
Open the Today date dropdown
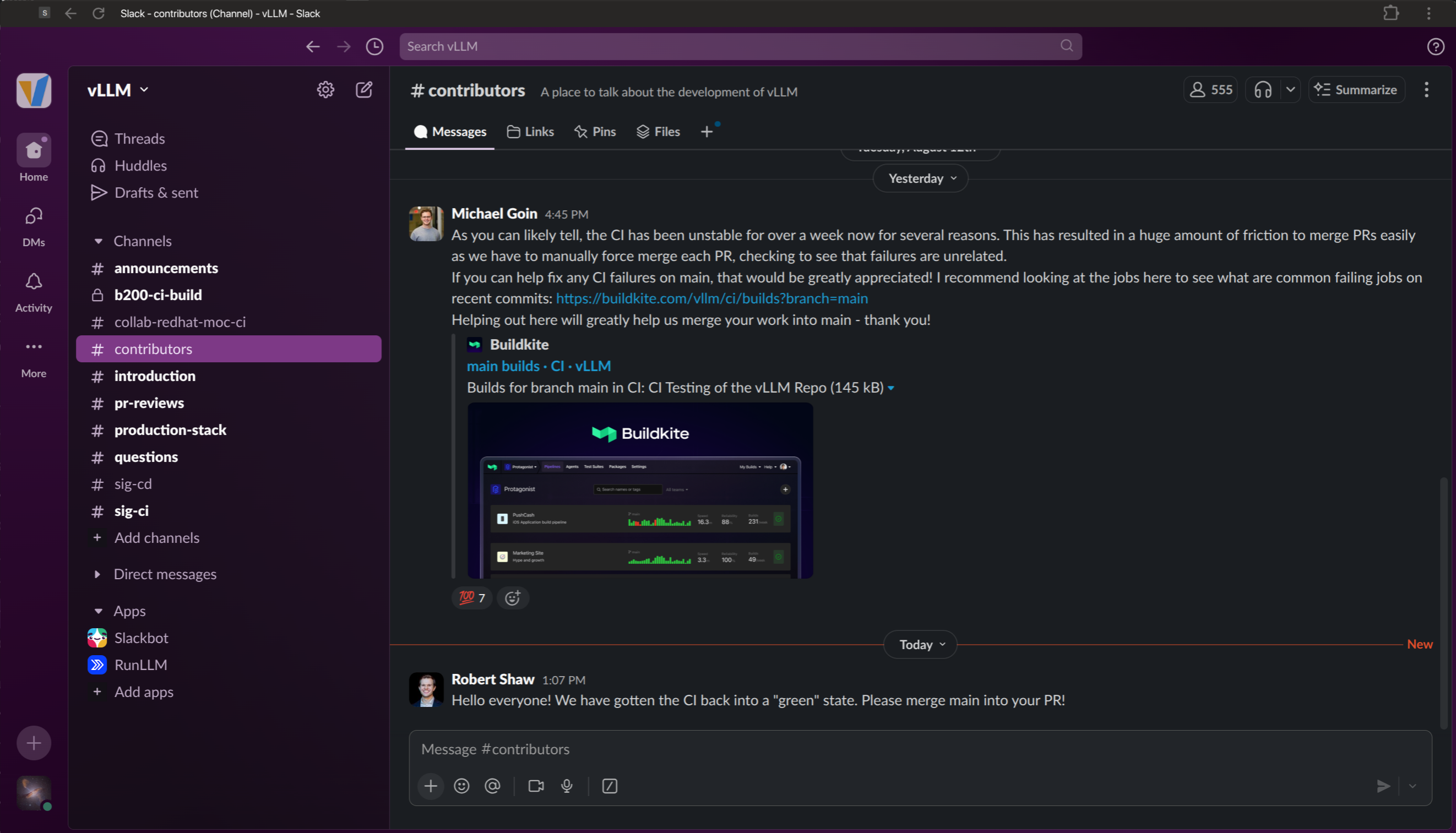coord(921,645)
